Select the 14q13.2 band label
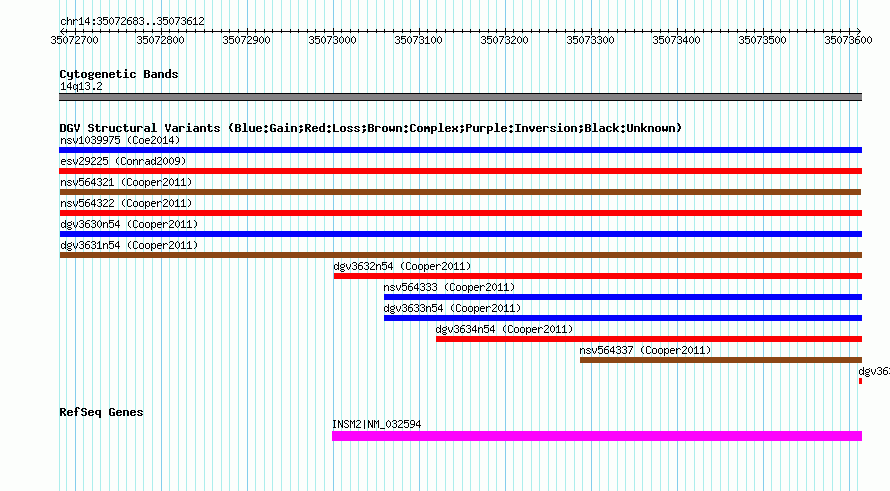Screen dimensions: 890x491 (81, 86)
